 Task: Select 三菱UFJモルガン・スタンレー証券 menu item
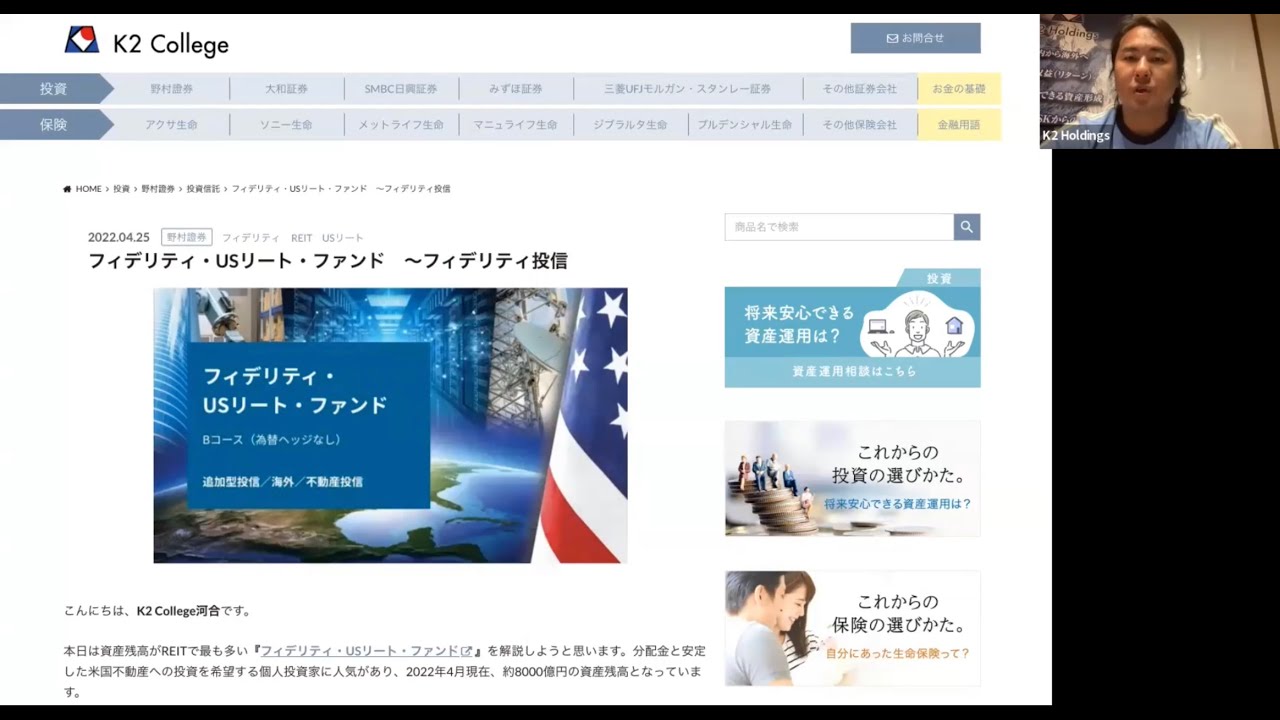pos(688,89)
